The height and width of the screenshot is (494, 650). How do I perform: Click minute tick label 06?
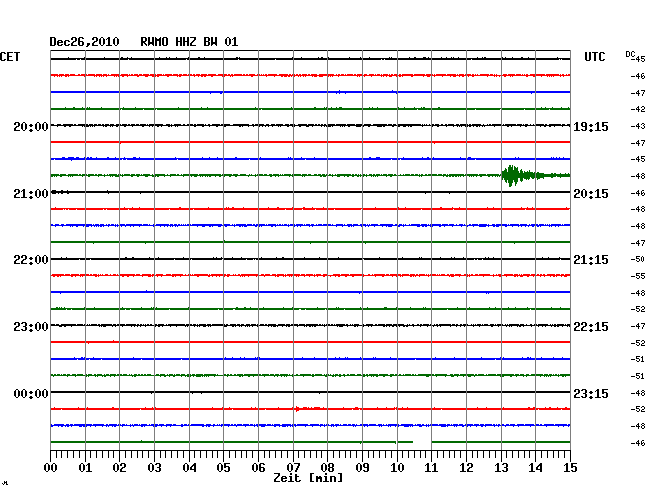pyautogui.click(x=258, y=468)
